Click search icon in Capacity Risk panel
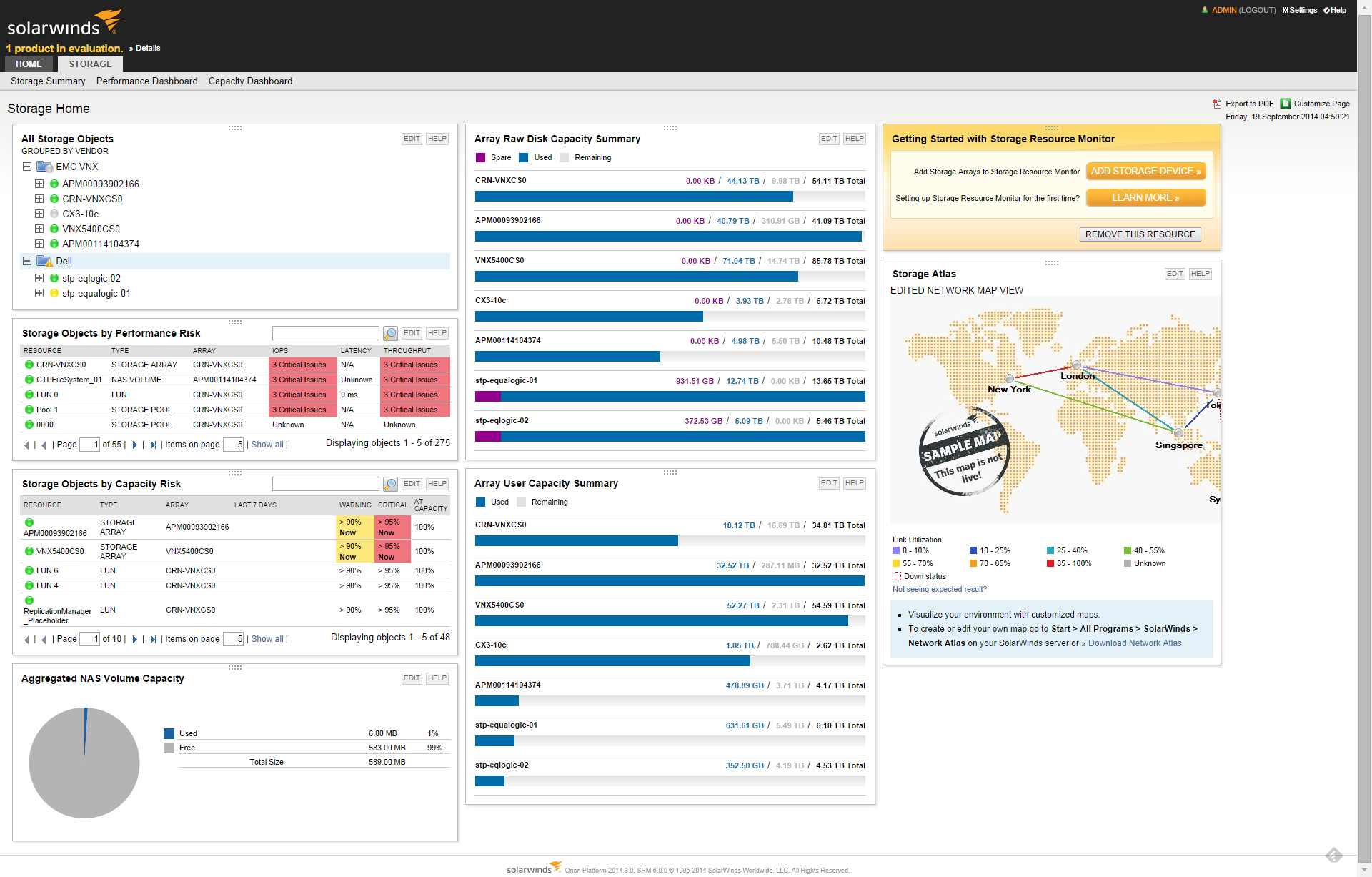The height and width of the screenshot is (877, 1372). [390, 485]
